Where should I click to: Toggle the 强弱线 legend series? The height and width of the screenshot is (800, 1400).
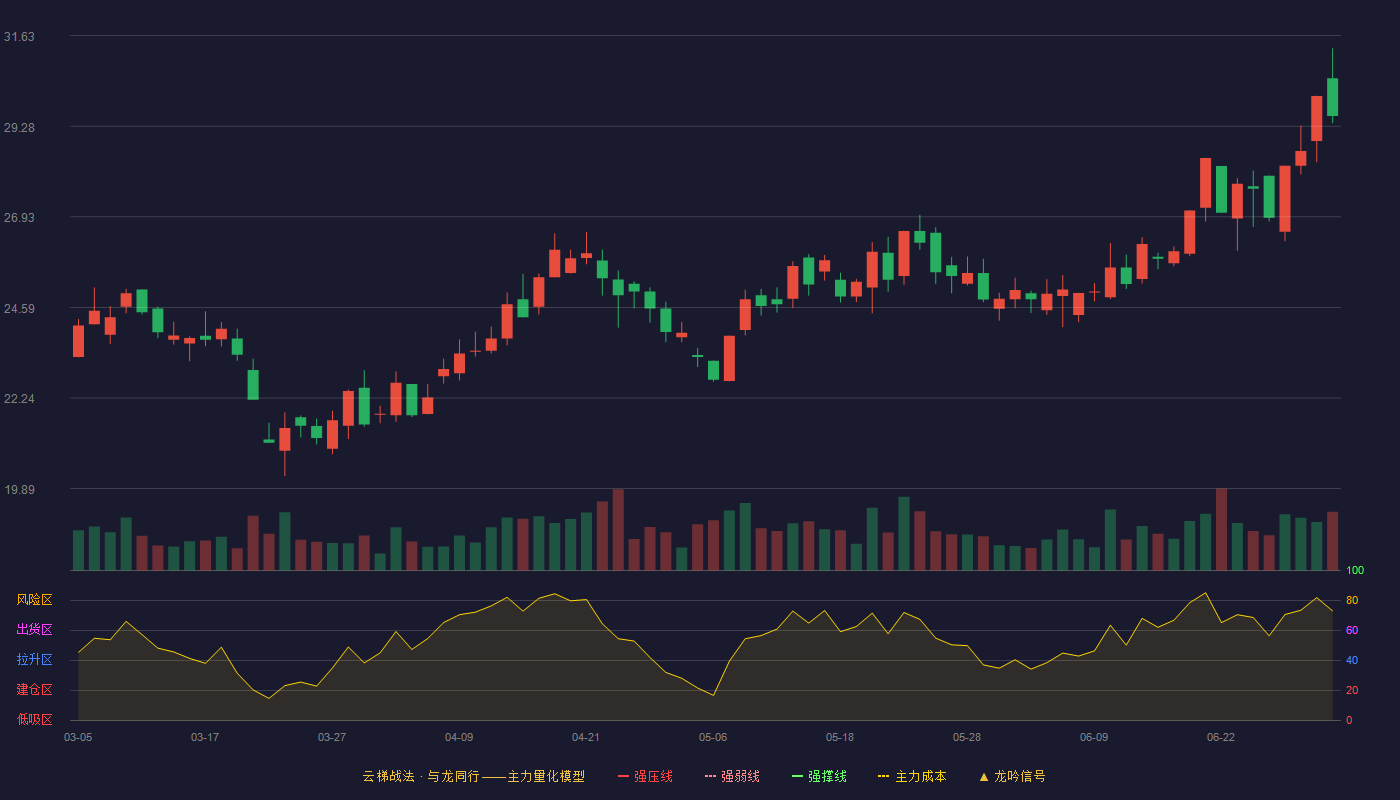[732, 776]
